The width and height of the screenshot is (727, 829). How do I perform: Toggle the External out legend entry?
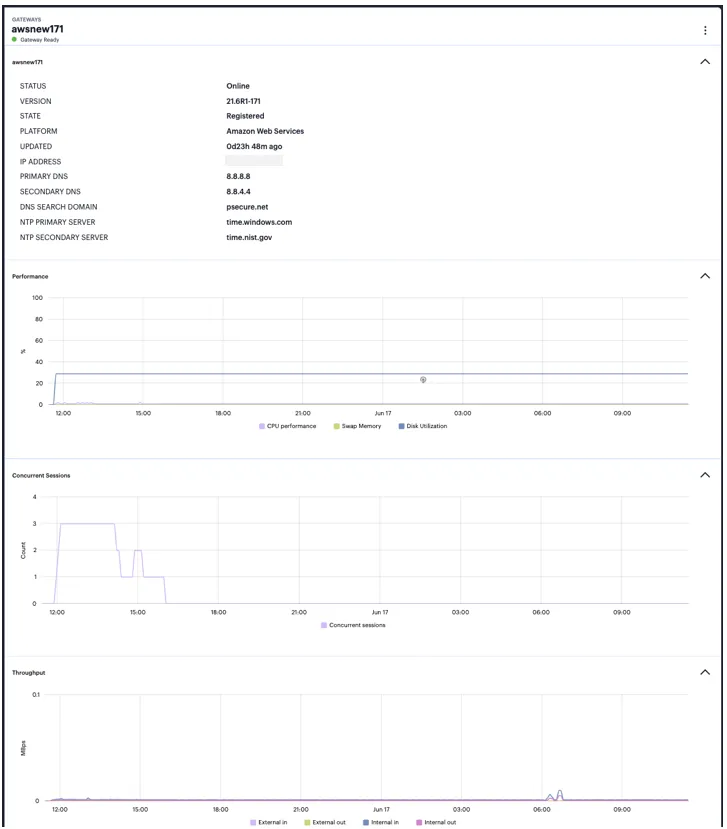325,822
